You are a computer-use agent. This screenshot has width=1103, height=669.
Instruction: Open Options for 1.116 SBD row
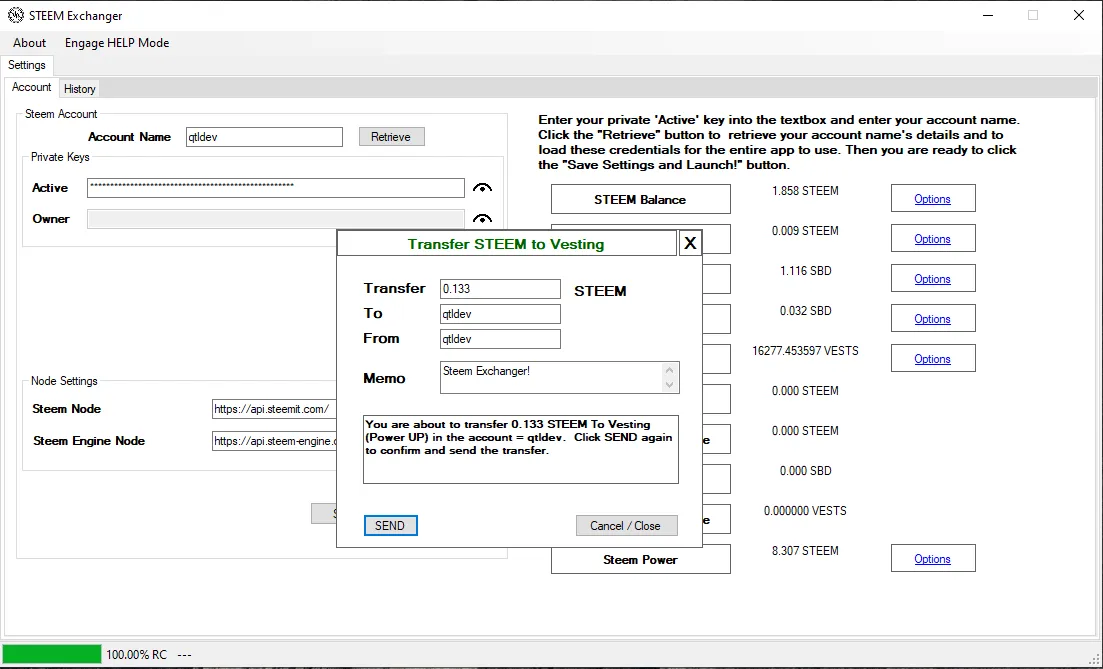click(933, 279)
